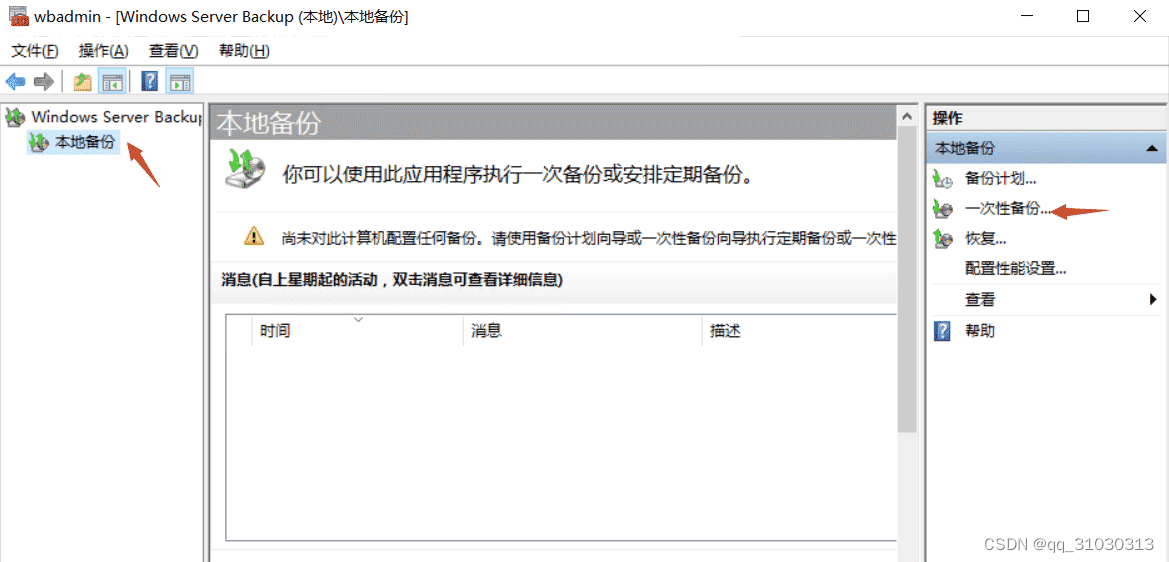Collapse the 本地备份 actions section
Viewport: 1169px width, 562px height.
pos(1151,148)
